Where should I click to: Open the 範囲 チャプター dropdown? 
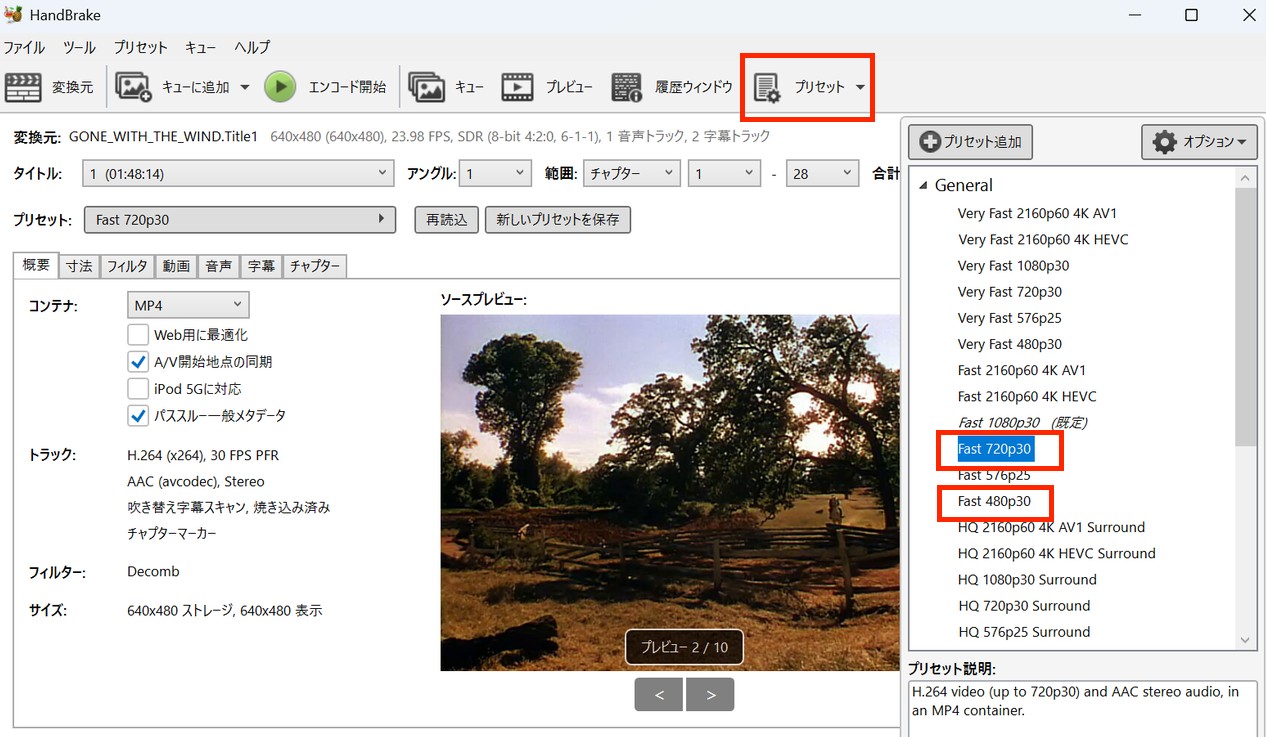[632, 174]
